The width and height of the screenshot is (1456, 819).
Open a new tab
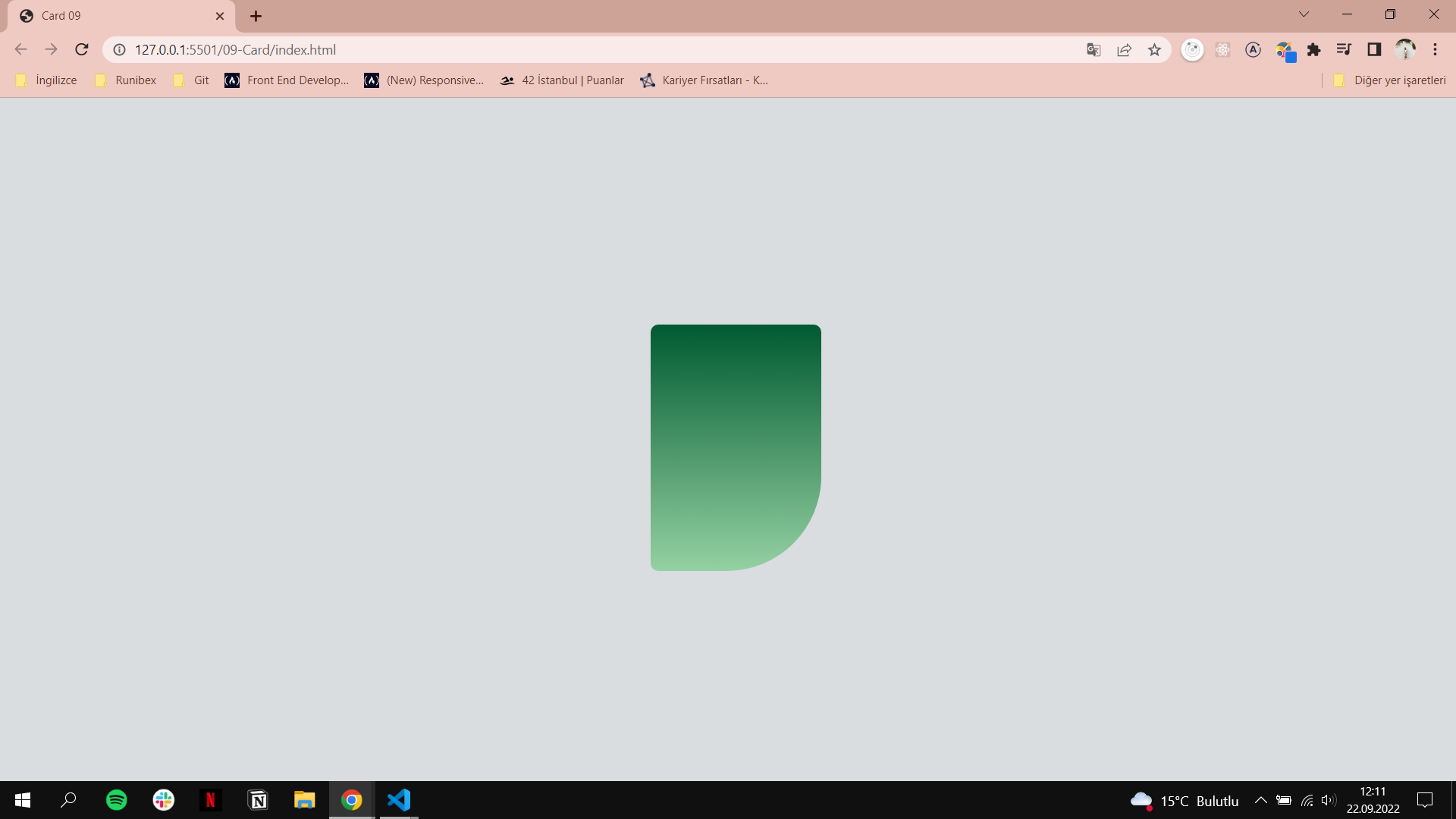click(x=256, y=16)
